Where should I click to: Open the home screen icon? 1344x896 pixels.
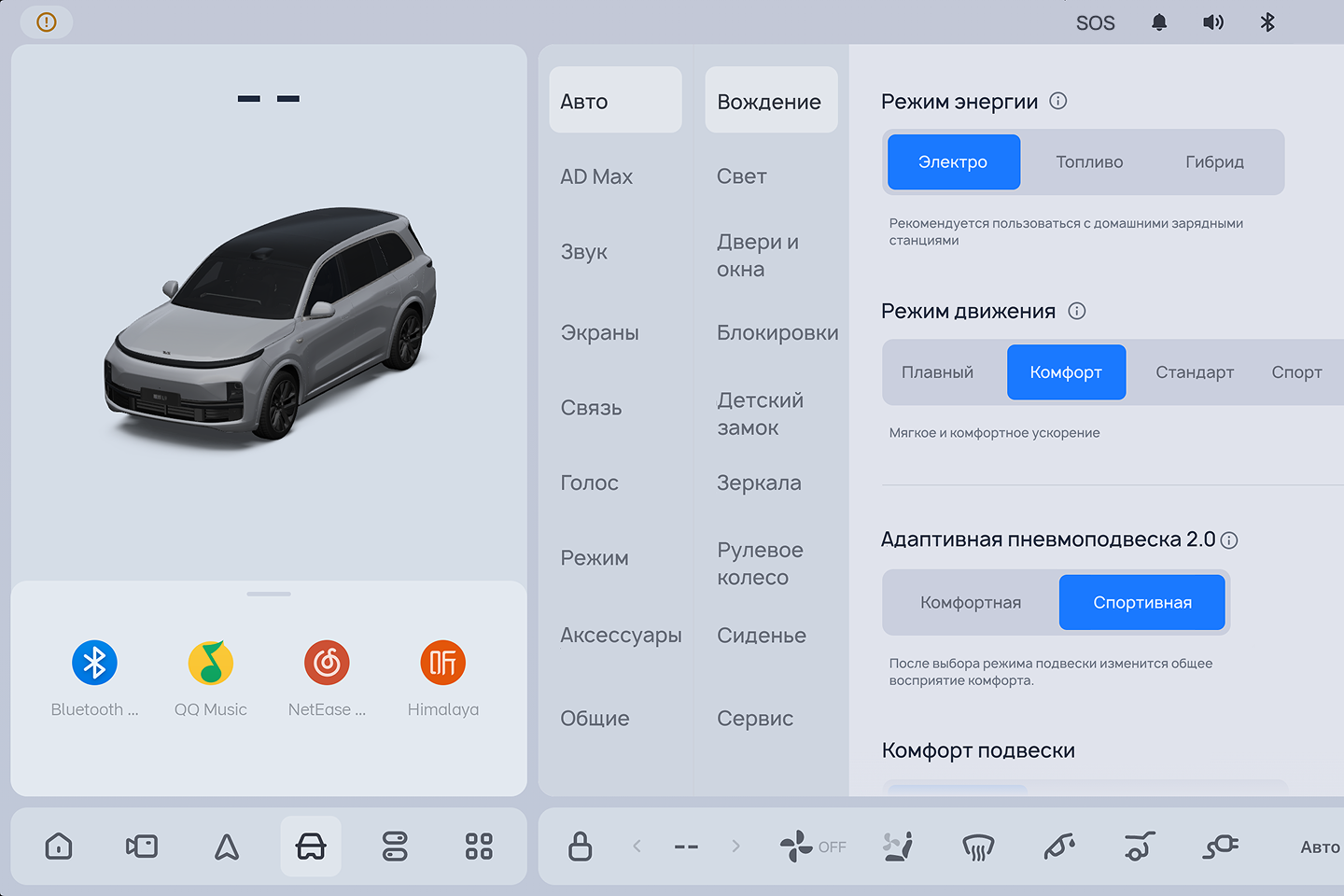pyautogui.click(x=59, y=847)
